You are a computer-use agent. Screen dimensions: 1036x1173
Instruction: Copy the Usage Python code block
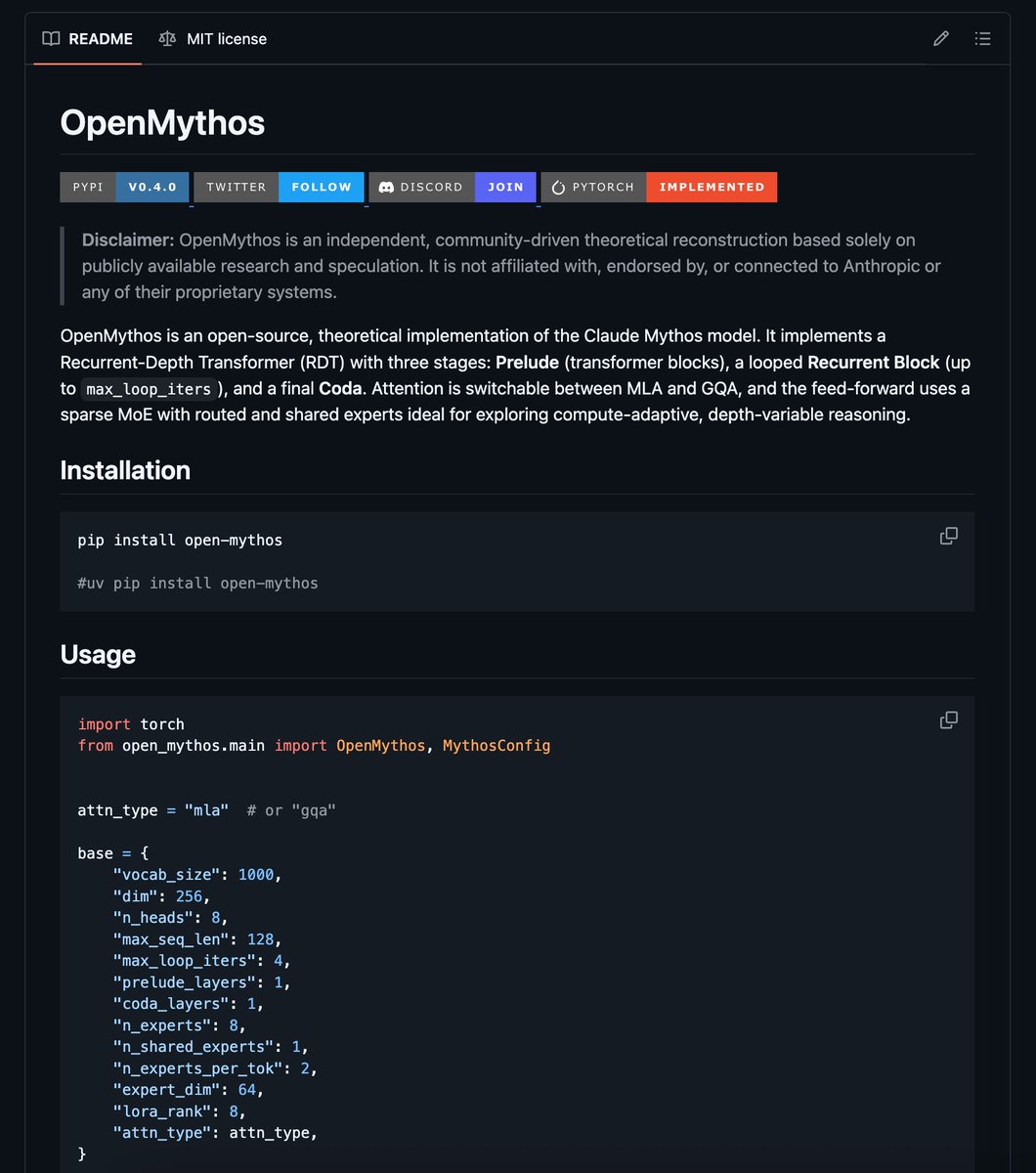point(948,719)
